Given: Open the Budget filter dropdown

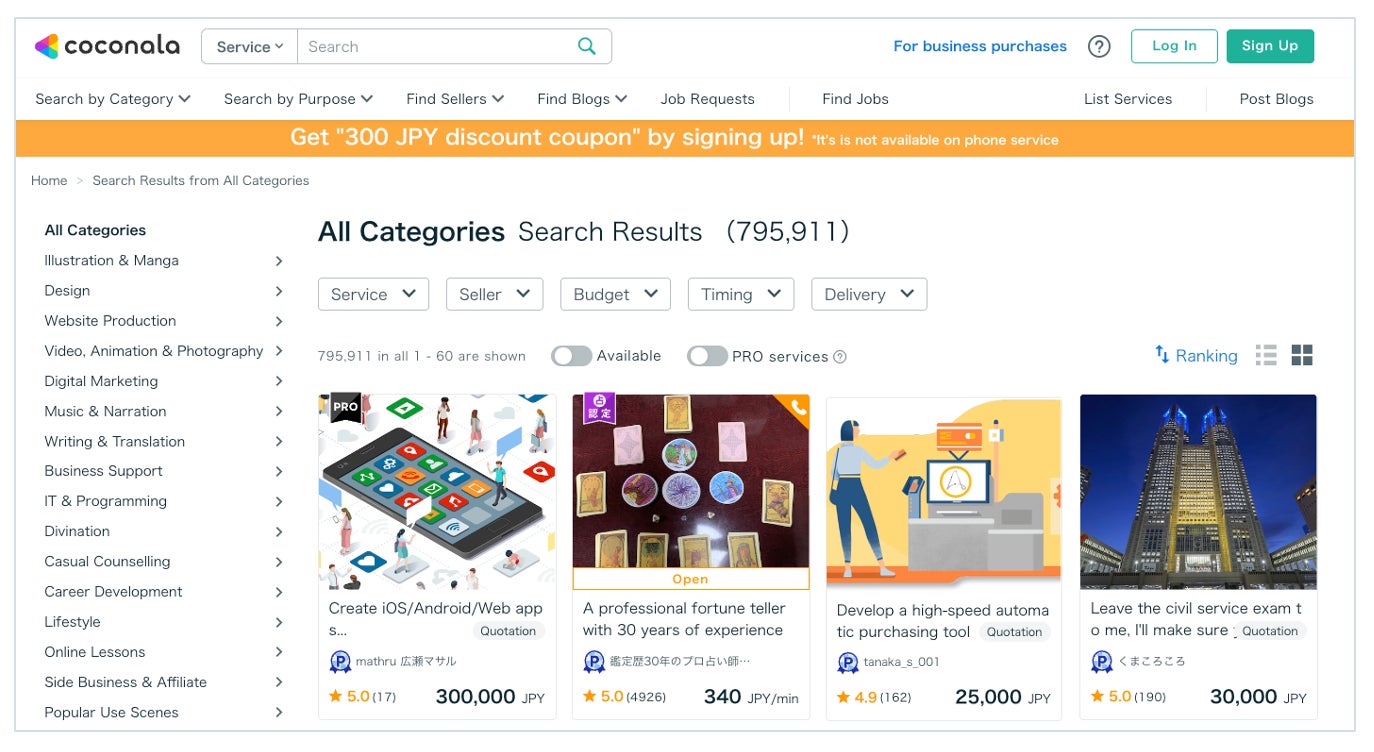Looking at the screenshot, I should click(615, 294).
